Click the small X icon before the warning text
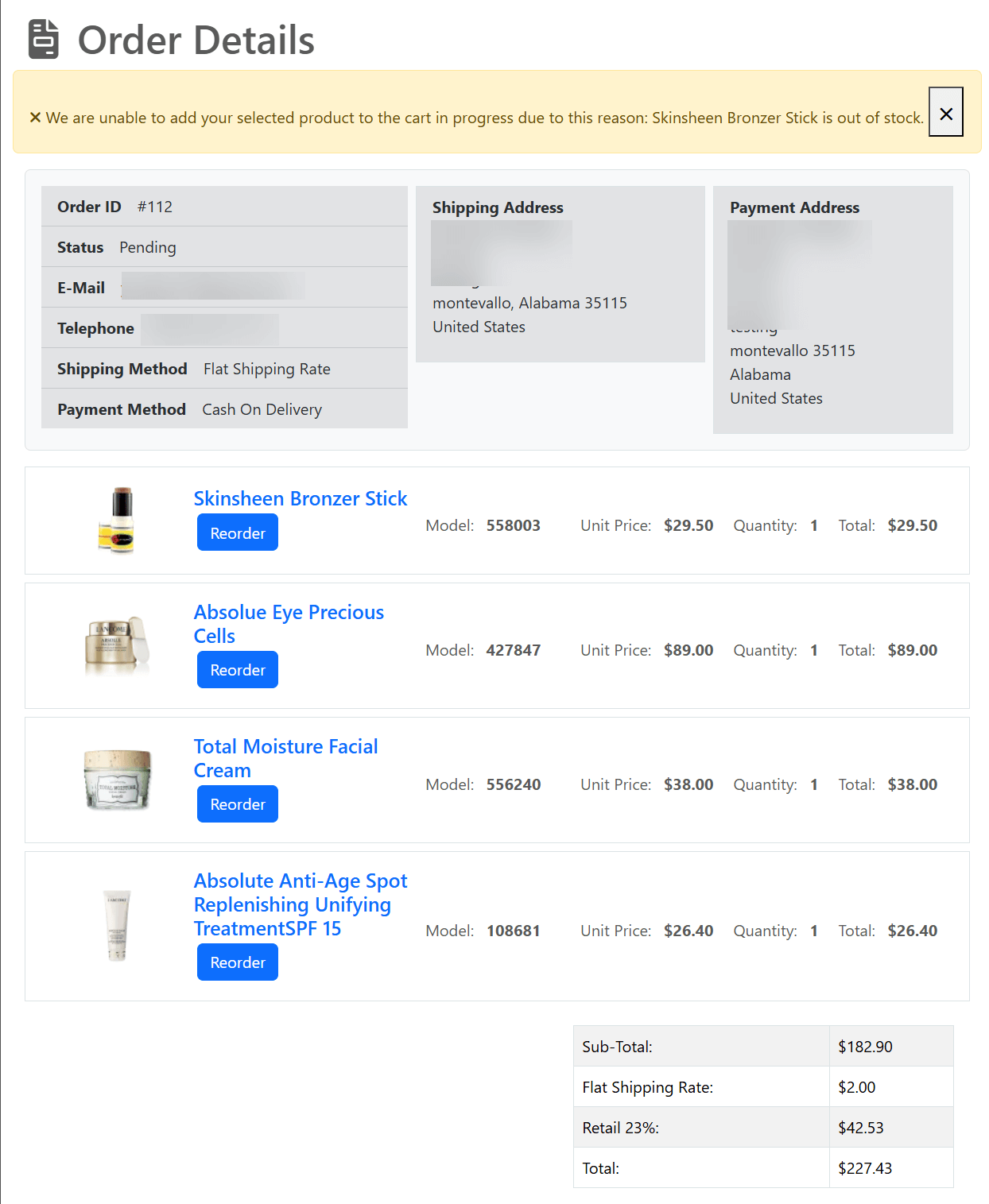989x1204 pixels. (x=35, y=118)
